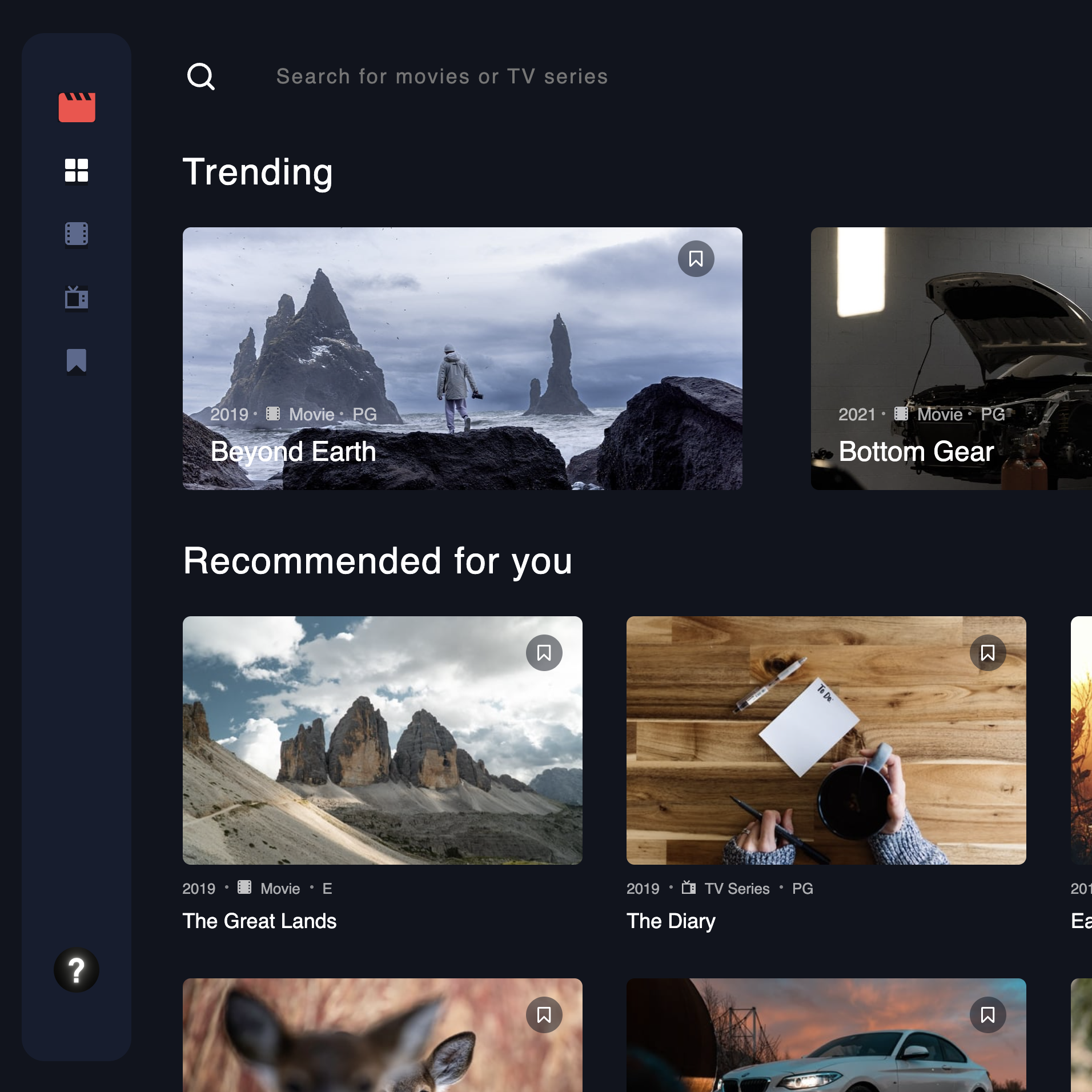Bookmark The Great Lands card
This screenshot has width=1092, height=1092.
pos(544,653)
